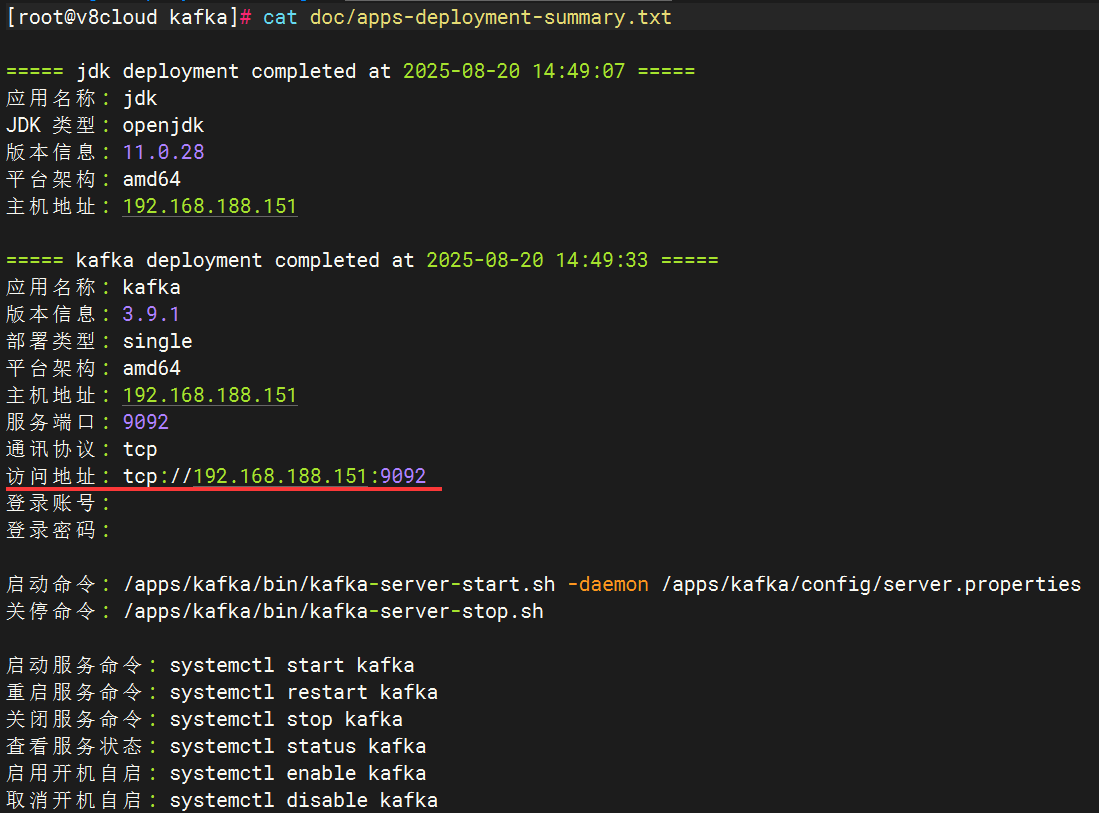Click the systemctl status kafka command
The image size is (1099, 813).
tap(297, 746)
